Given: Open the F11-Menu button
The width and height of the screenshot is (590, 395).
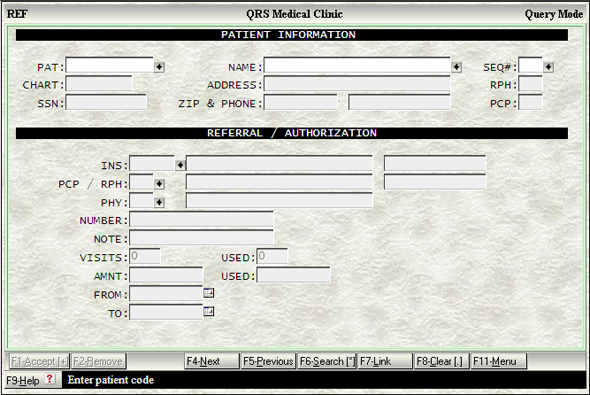Looking at the screenshot, I should click(499, 361).
